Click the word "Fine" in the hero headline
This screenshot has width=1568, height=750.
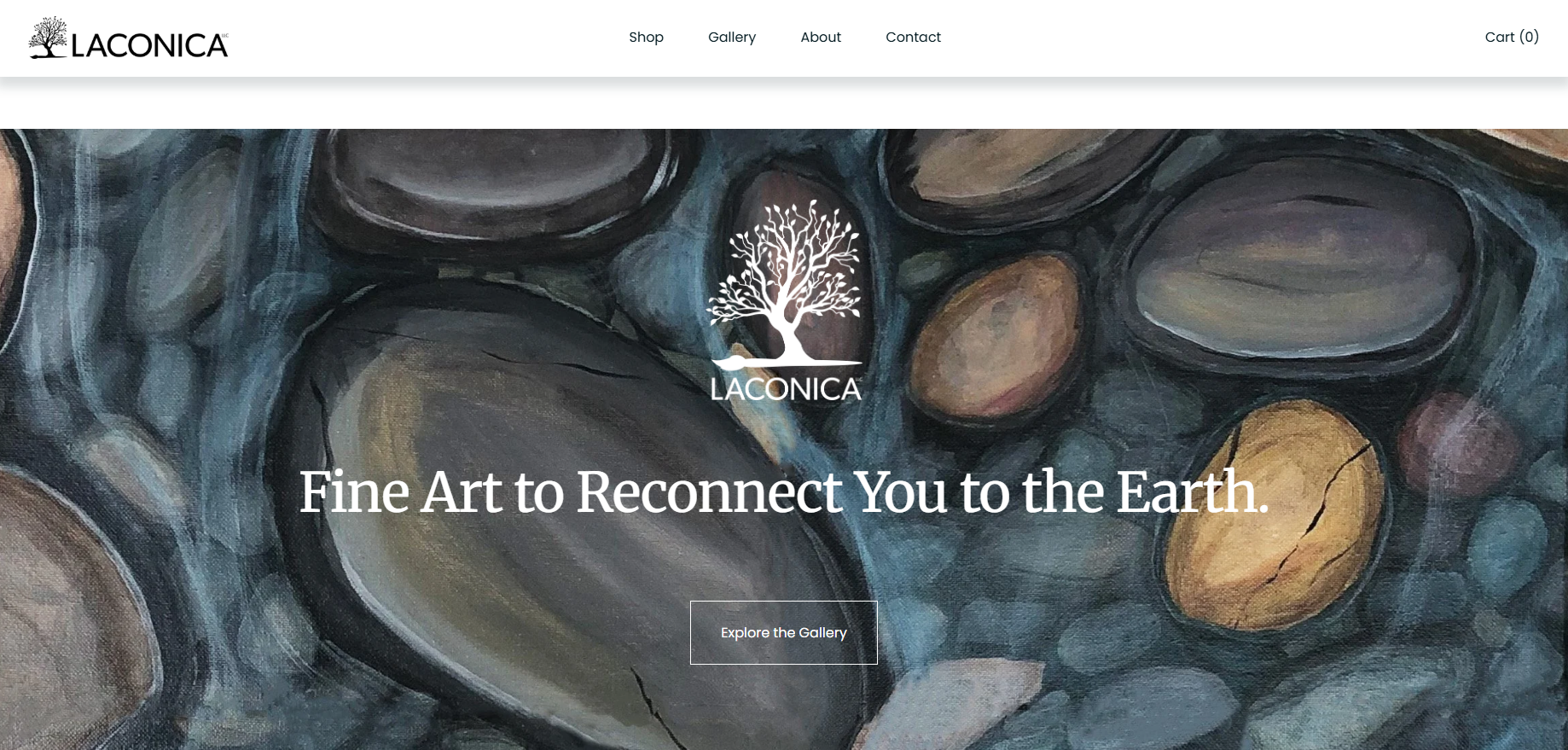click(x=353, y=492)
